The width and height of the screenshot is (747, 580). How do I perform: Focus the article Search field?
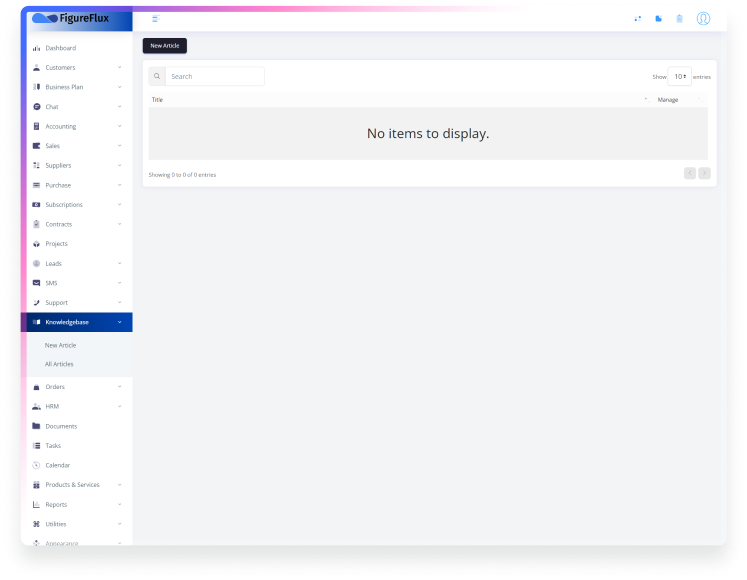(x=214, y=76)
